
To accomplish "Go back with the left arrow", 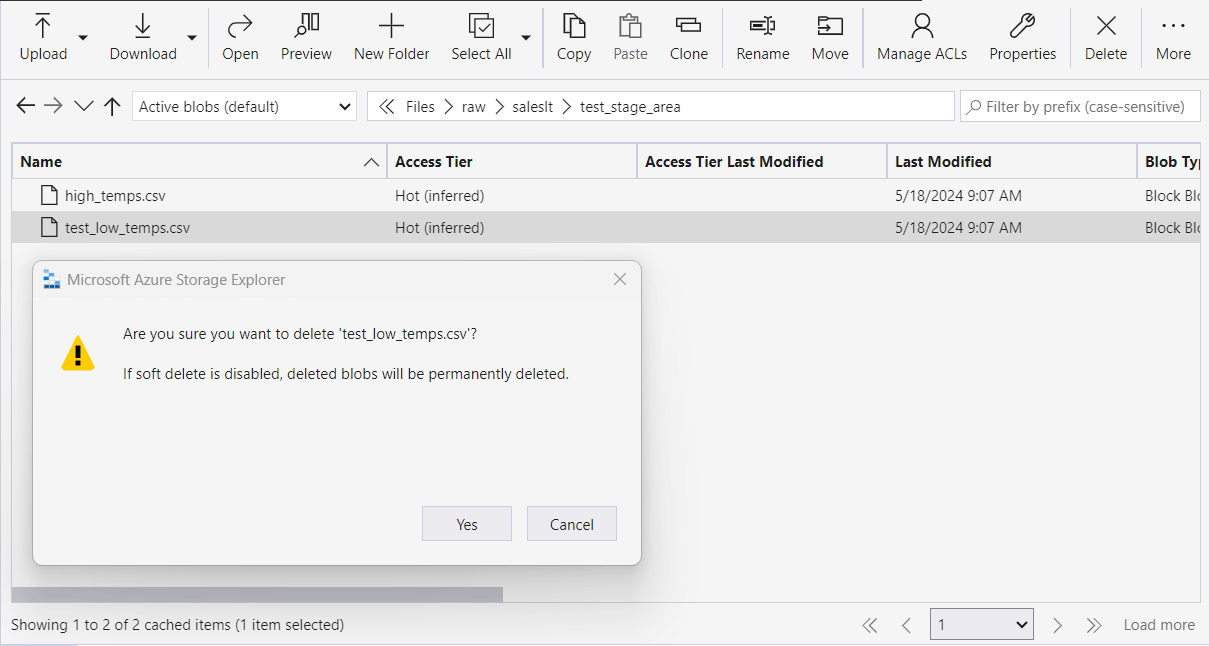I will pyautogui.click(x=26, y=106).
